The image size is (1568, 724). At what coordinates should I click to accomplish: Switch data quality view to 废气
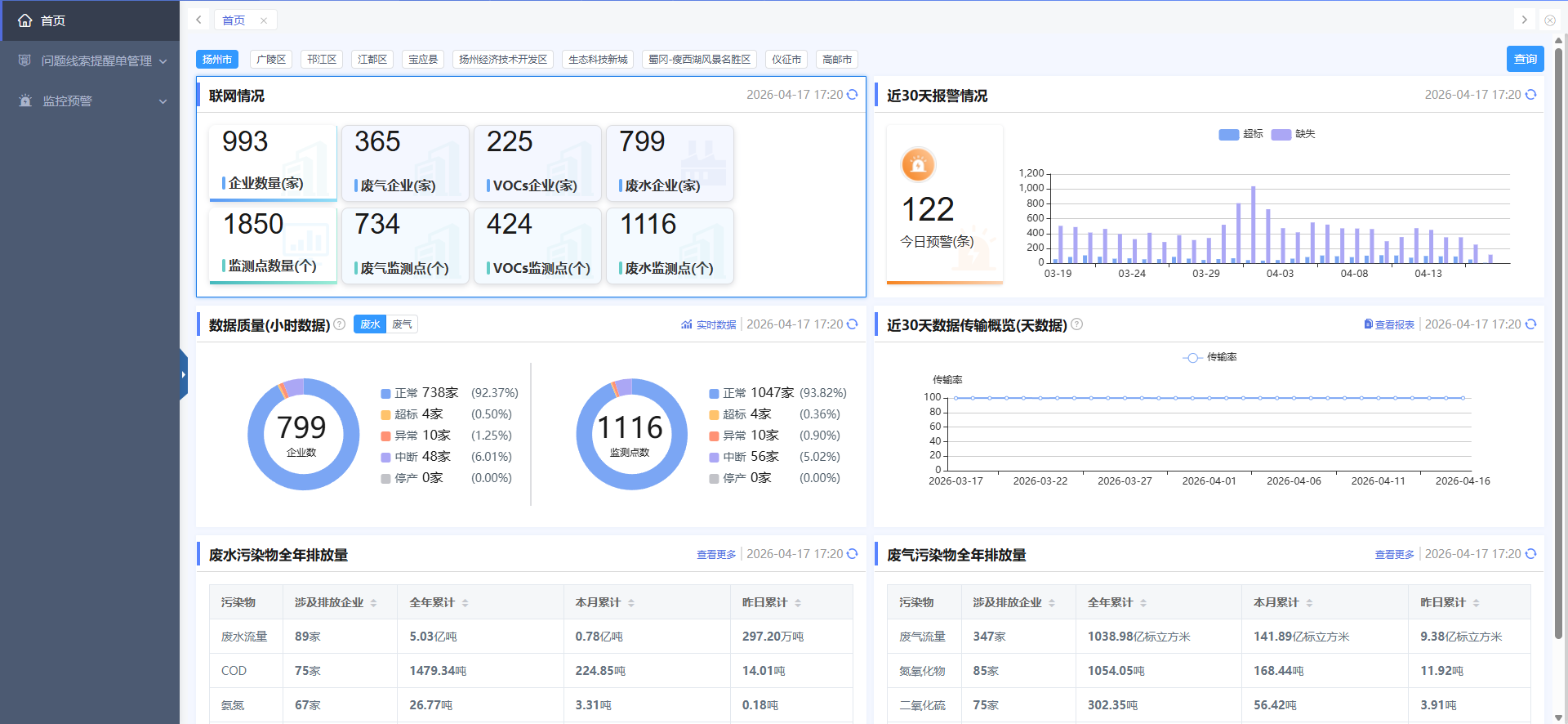(x=402, y=324)
